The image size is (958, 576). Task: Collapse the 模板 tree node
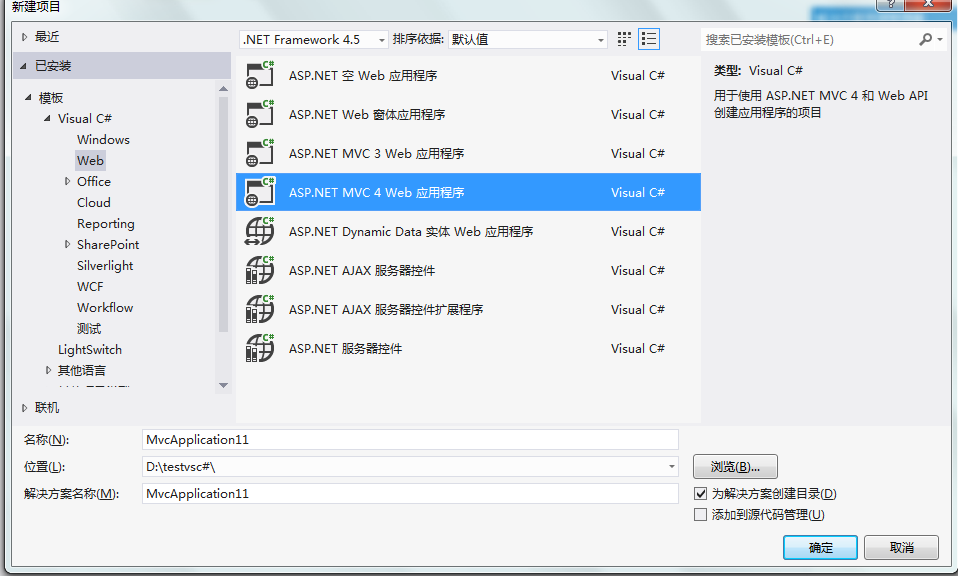coord(28,98)
